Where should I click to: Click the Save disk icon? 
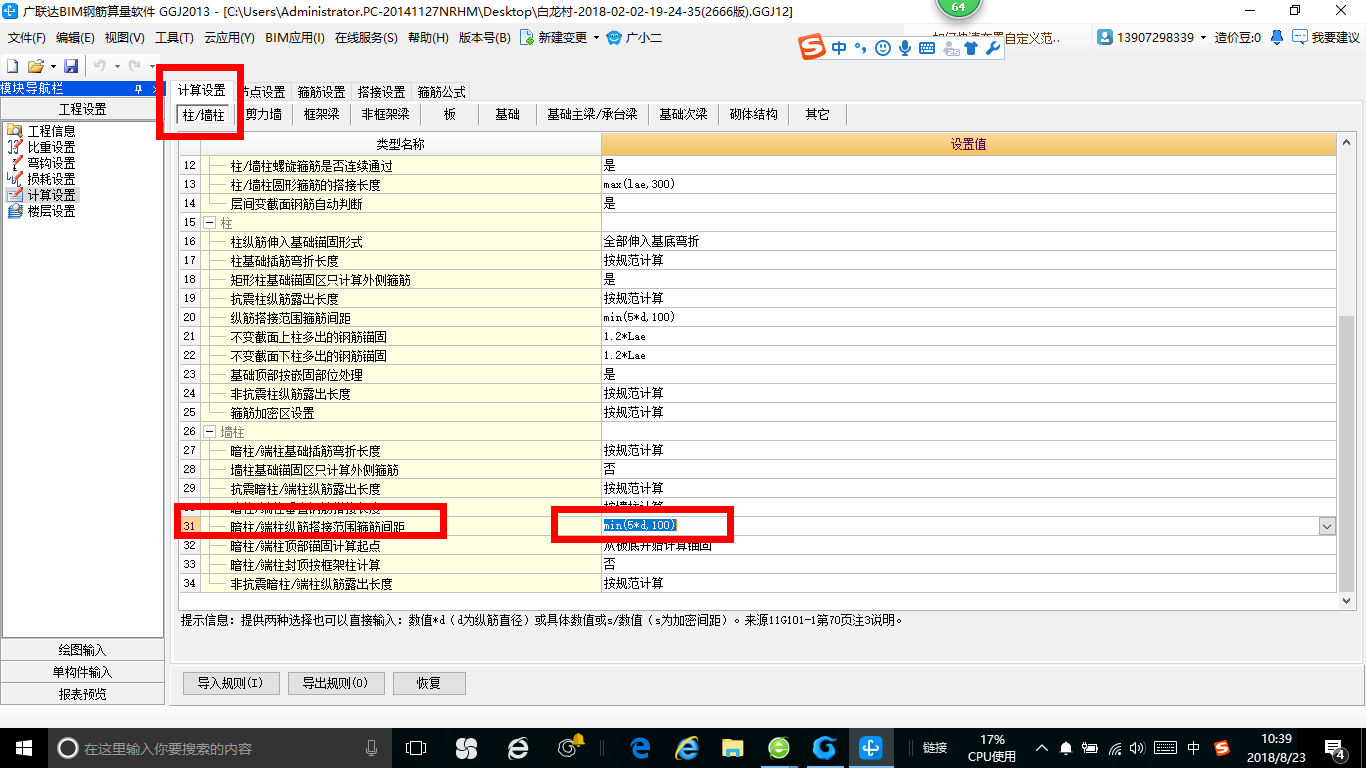pyautogui.click(x=71, y=66)
